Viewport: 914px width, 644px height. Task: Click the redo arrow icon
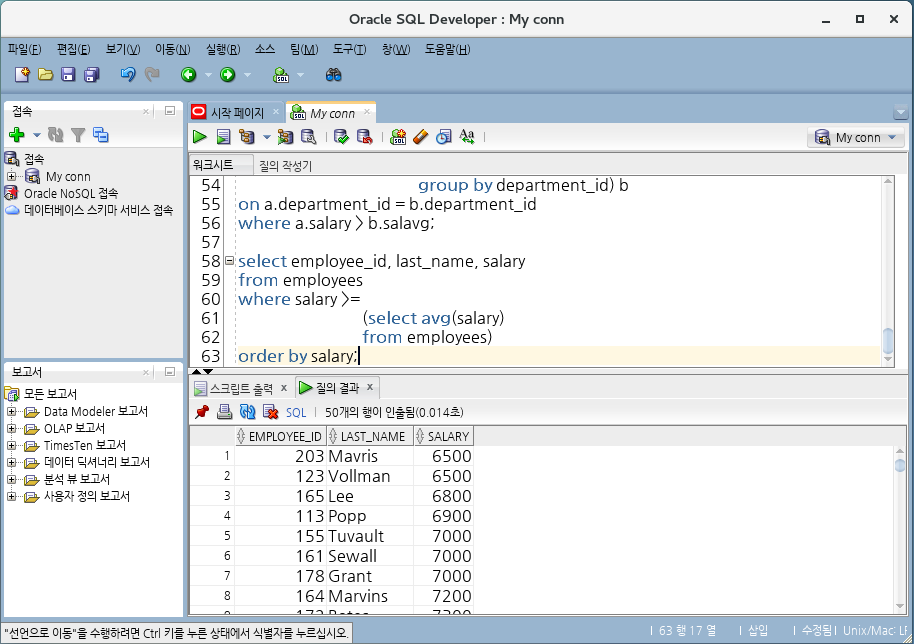coord(152,75)
